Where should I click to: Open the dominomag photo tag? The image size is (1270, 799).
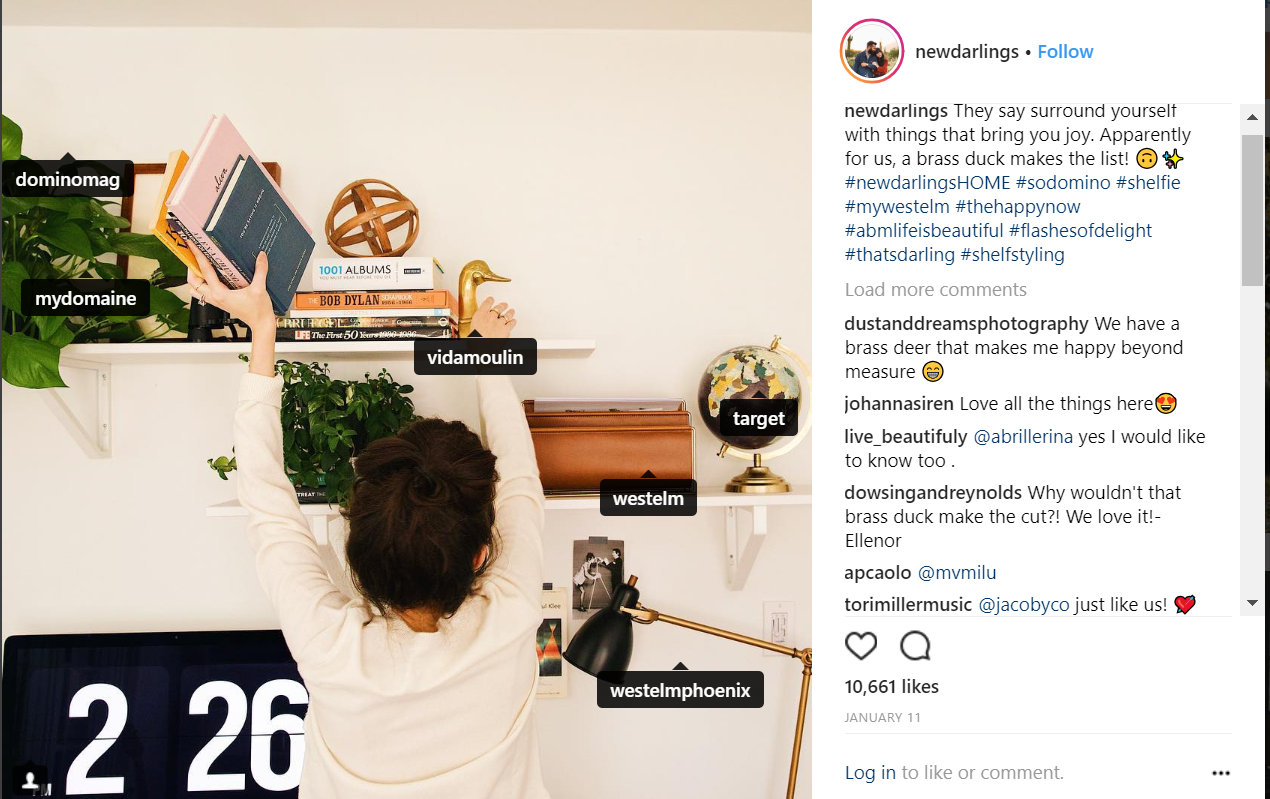click(68, 180)
